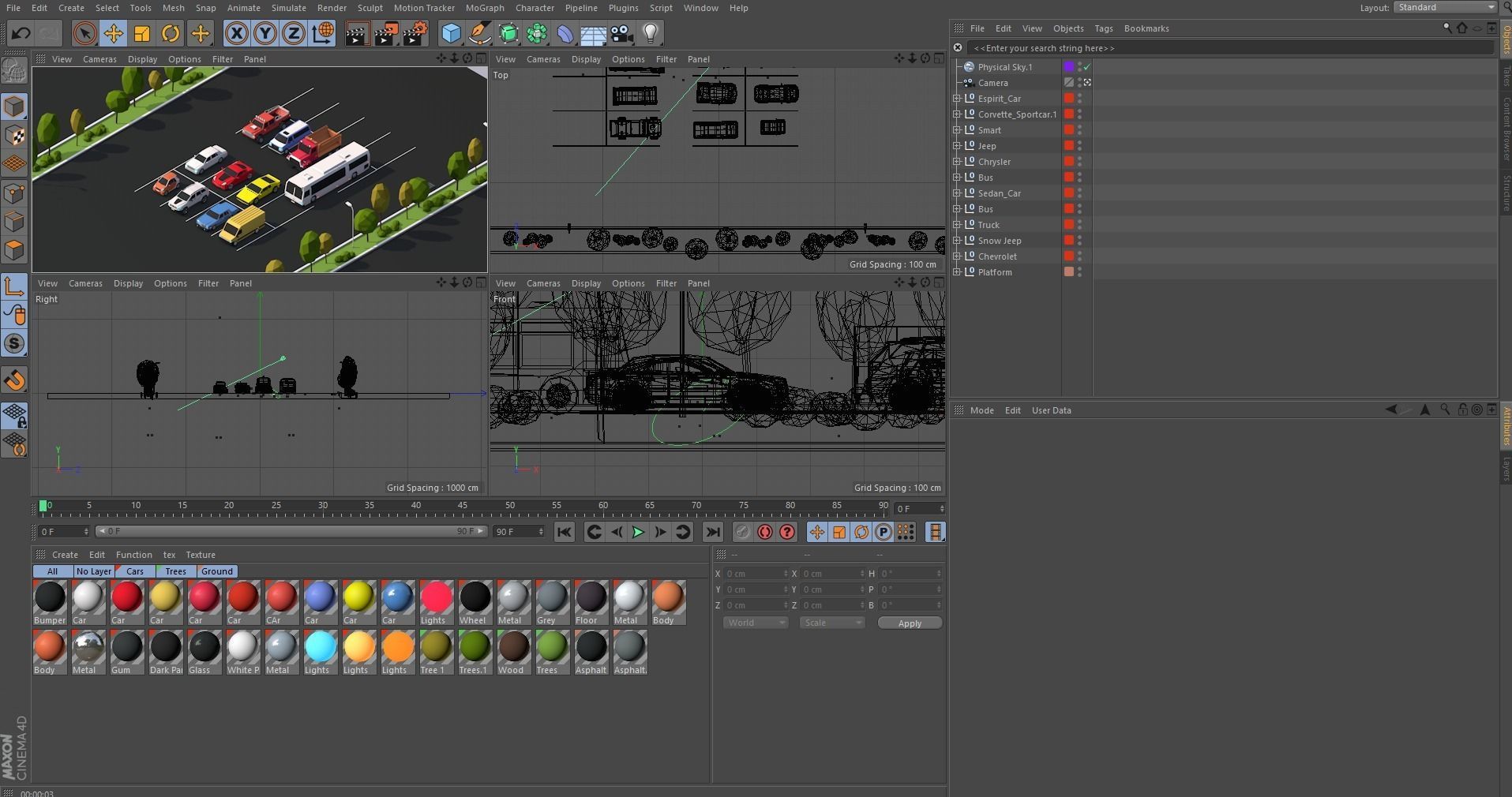Switch to Ground material layer tab
The height and width of the screenshot is (797, 1512).
point(217,571)
